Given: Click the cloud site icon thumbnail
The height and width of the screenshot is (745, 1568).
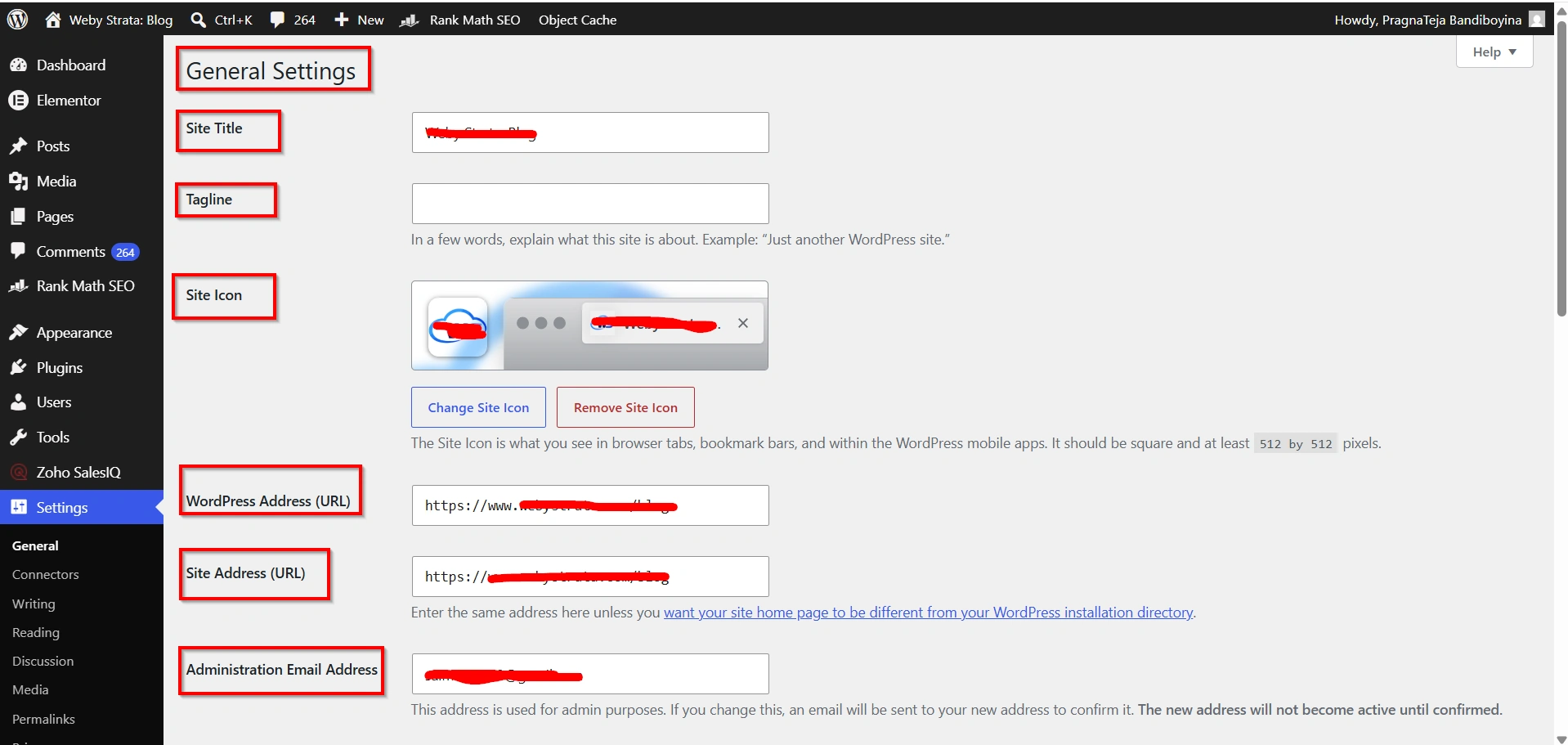Looking at the screenshot, I should tap(458, 327).
